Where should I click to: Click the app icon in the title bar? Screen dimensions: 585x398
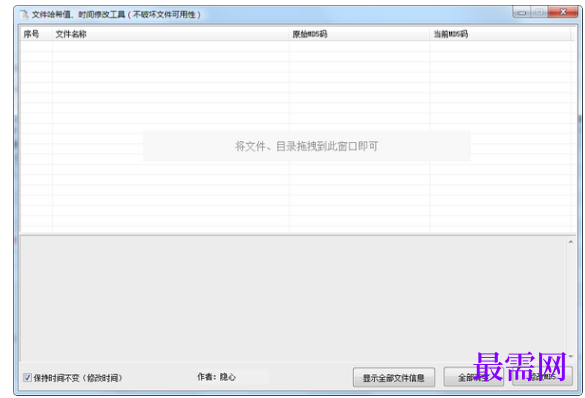coord(24,15)
